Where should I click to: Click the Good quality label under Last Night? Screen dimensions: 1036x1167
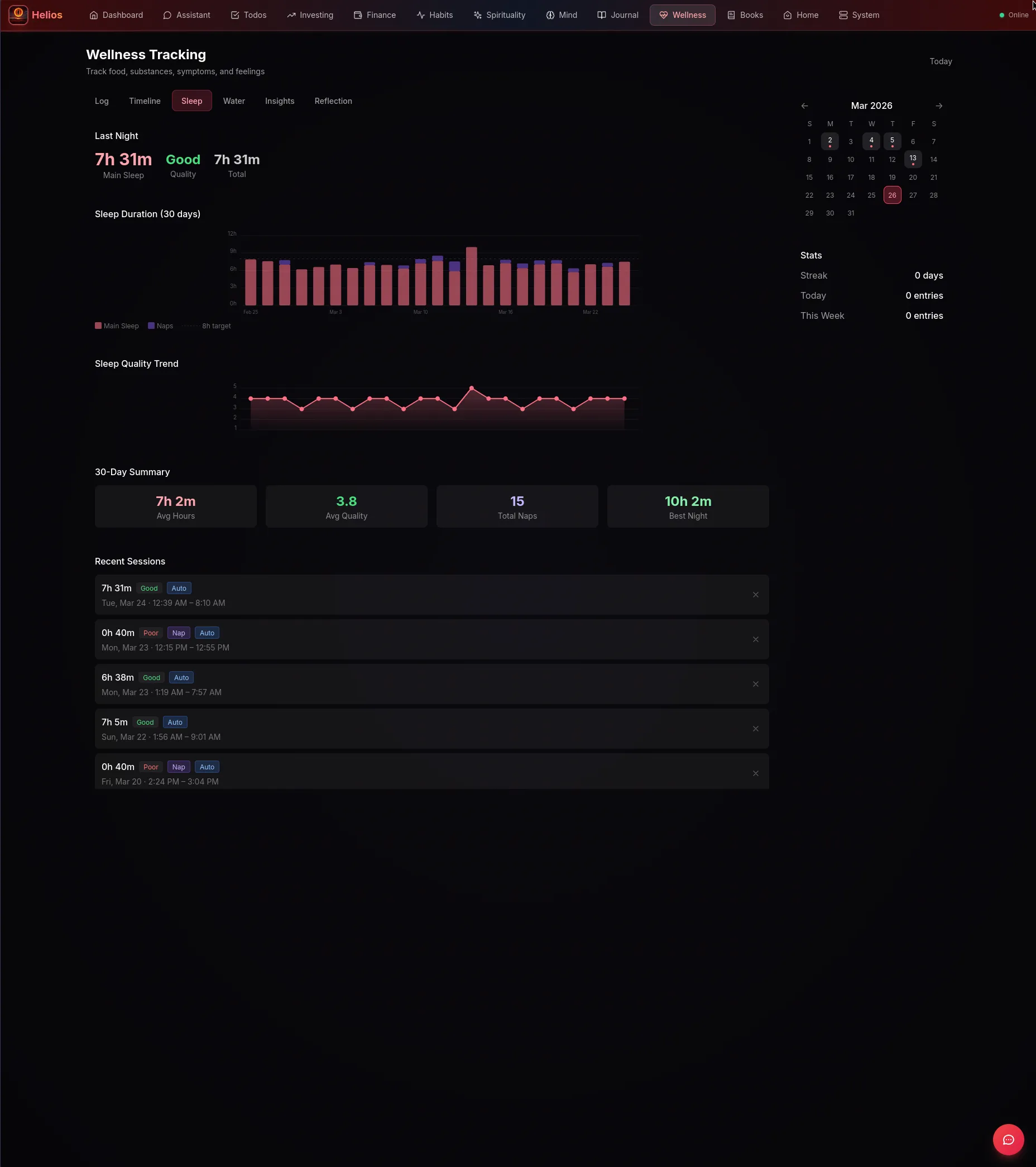pos(183,159)
